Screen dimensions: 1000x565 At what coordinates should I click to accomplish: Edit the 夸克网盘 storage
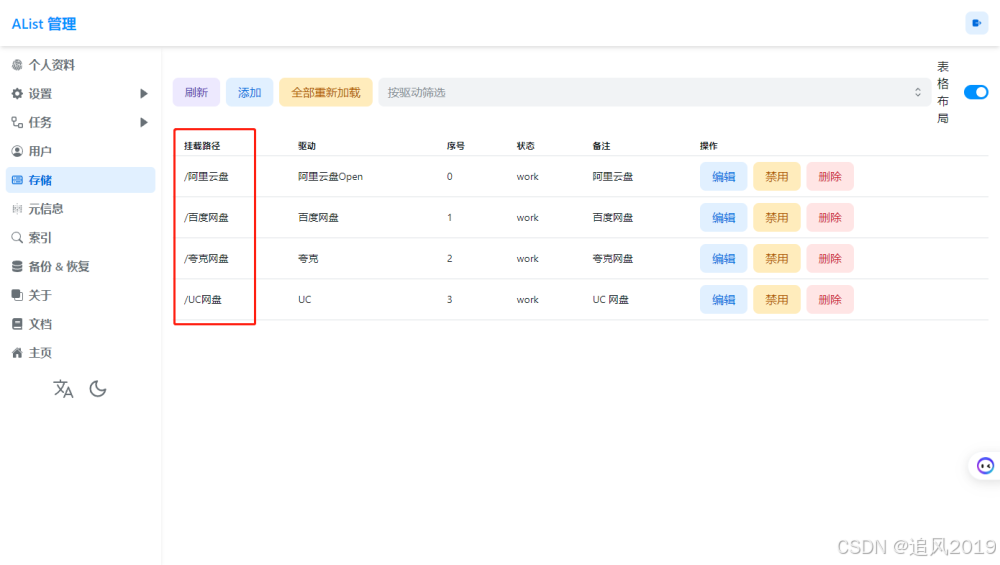click(x=723, y=258)
